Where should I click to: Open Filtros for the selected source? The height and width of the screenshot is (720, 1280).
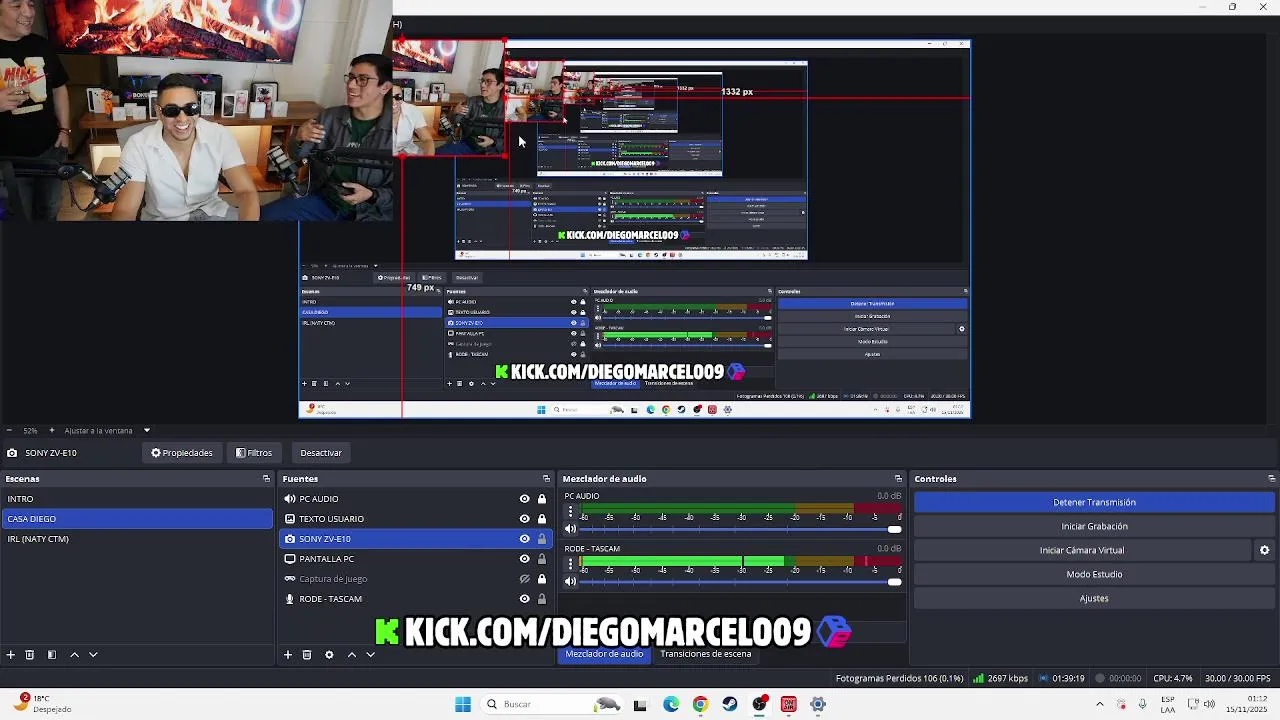tap(254, 453)
